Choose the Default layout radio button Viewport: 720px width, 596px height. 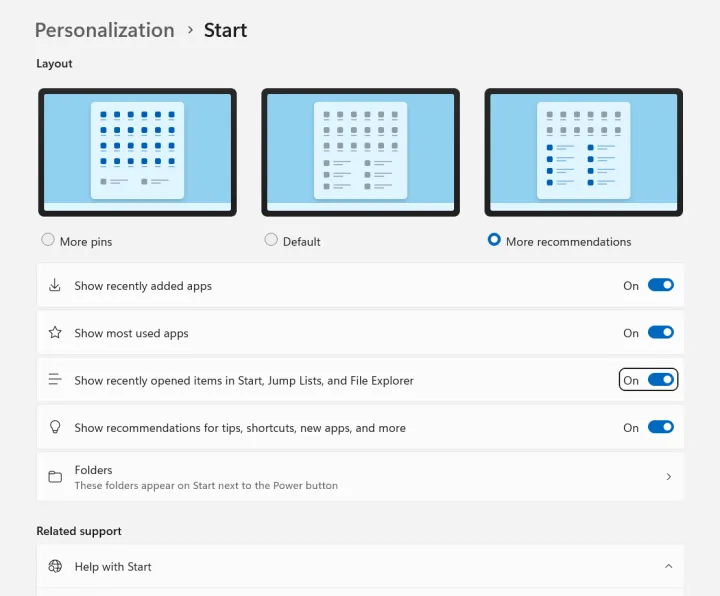(271, 240)
